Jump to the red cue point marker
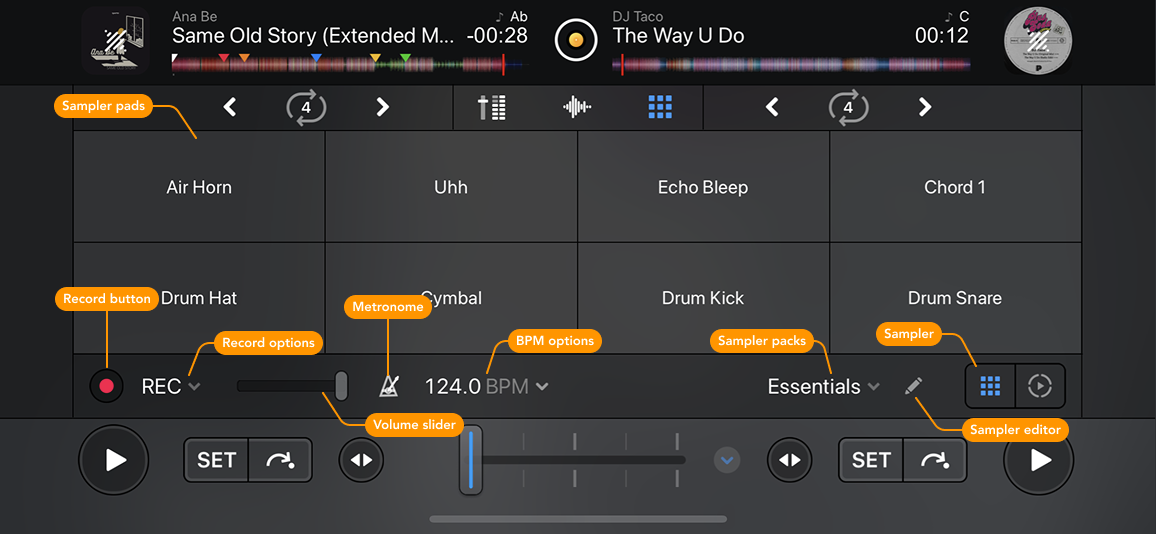The width and height of the screenshot is (1156, 534). [x=224, y=58]
